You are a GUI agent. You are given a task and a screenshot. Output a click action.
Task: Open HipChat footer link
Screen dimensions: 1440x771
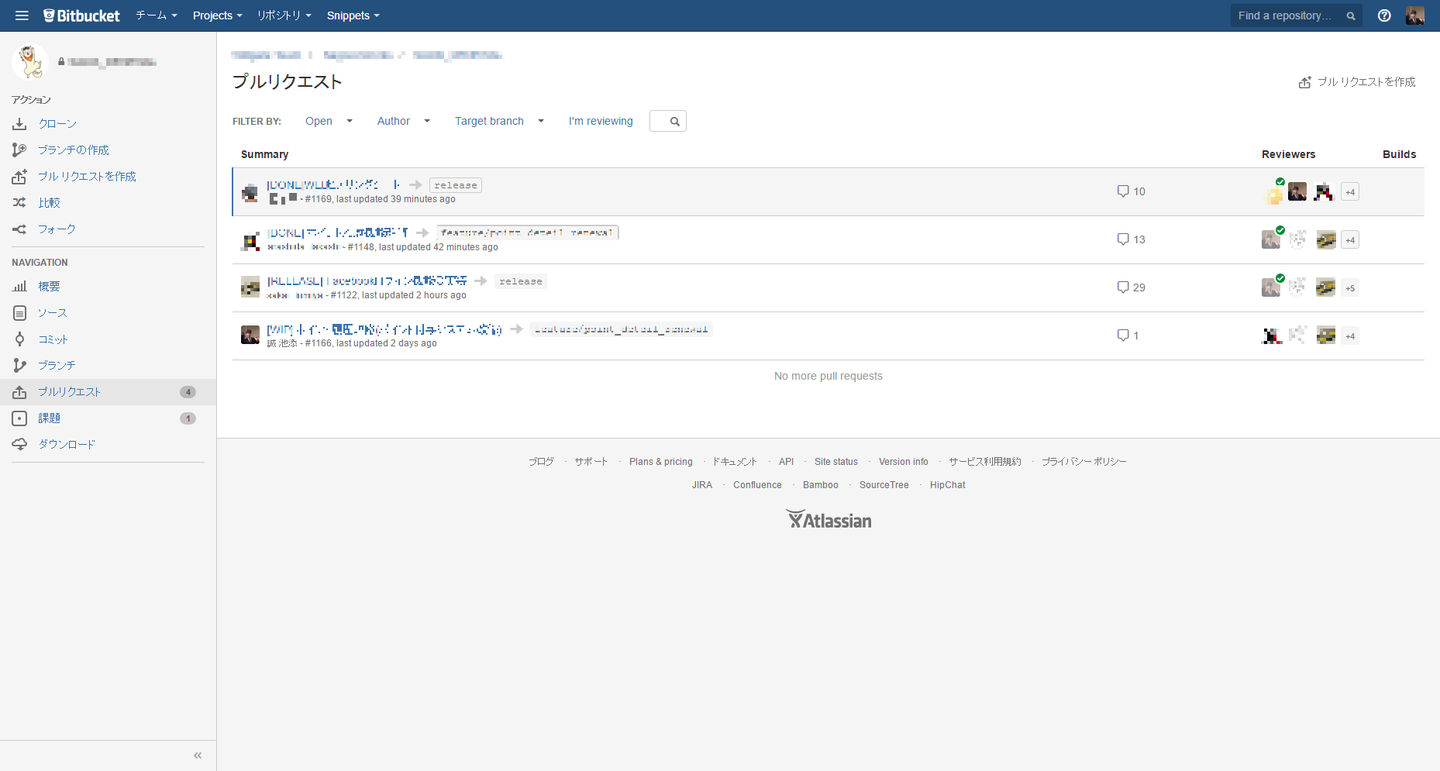point(948,485)
